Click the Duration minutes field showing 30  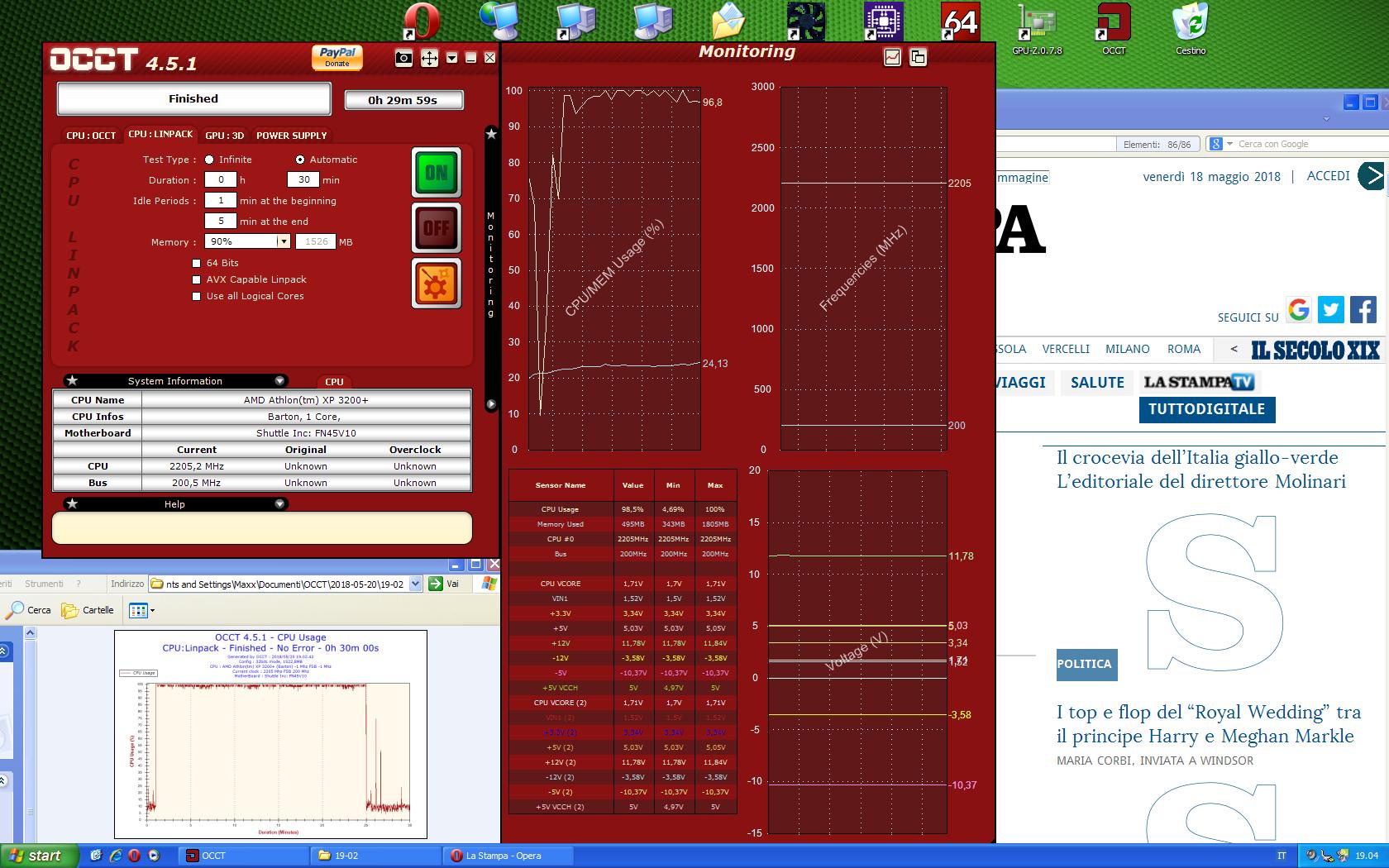pos(303,179)
